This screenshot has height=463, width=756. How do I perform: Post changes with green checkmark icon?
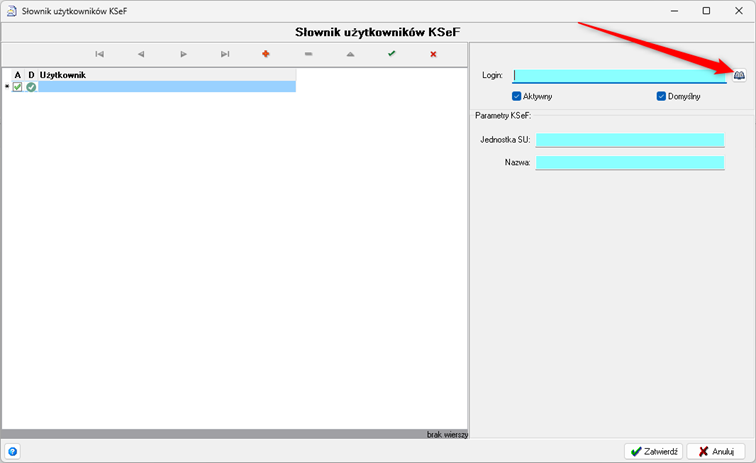point(392,54)
